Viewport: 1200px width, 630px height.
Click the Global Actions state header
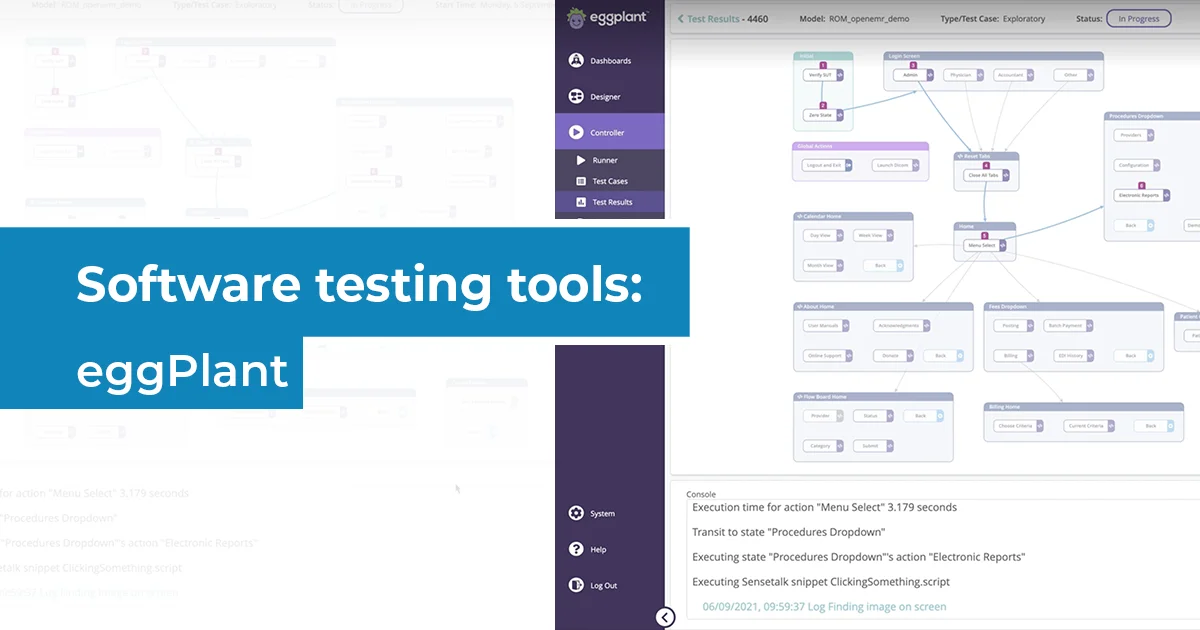(x=860, y=146)
